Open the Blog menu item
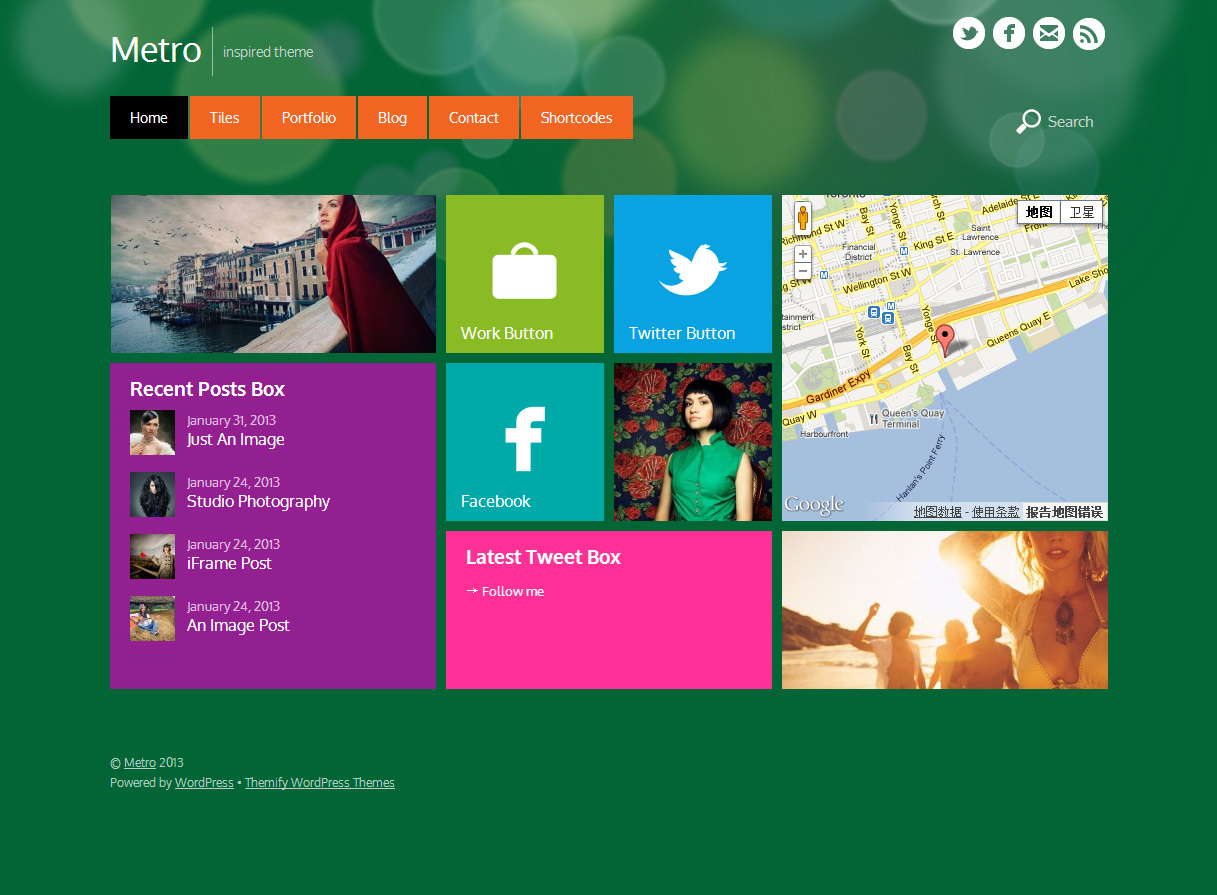This screenshot has height=895, width=1217. [x=392, y=118]
